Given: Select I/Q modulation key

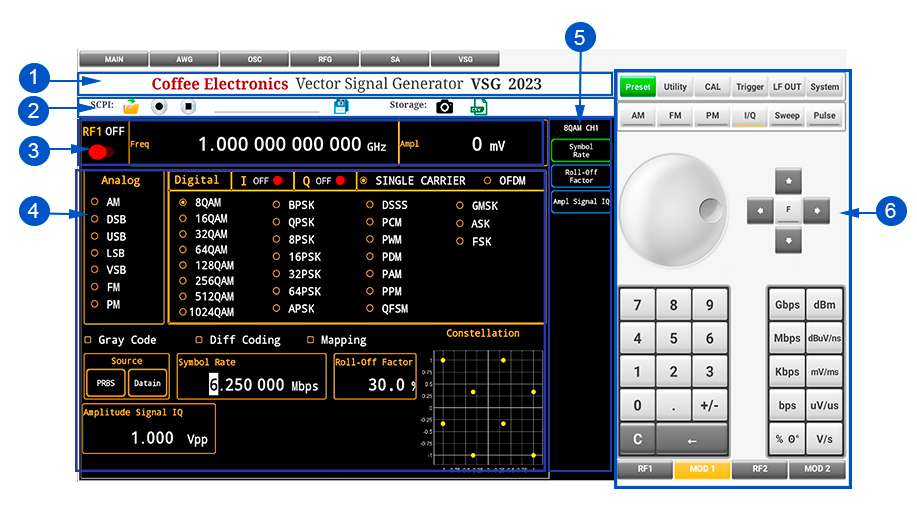Looking at the screenshot, I should click(x=750, y=116).
